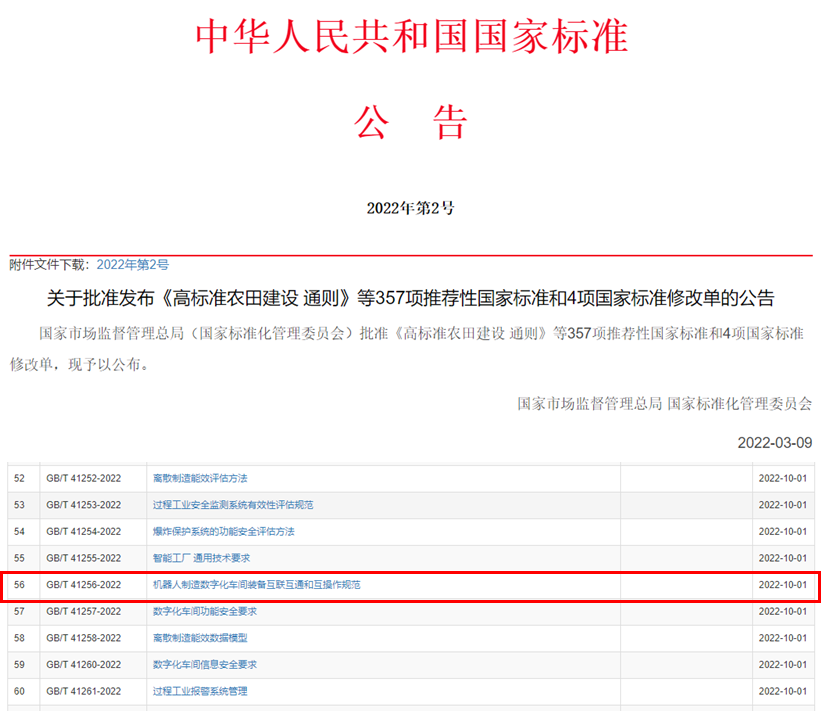Click the GB/T 41261-2022 standard number
Viewport: 821px width, 711px height.
[x=84, y=691]
